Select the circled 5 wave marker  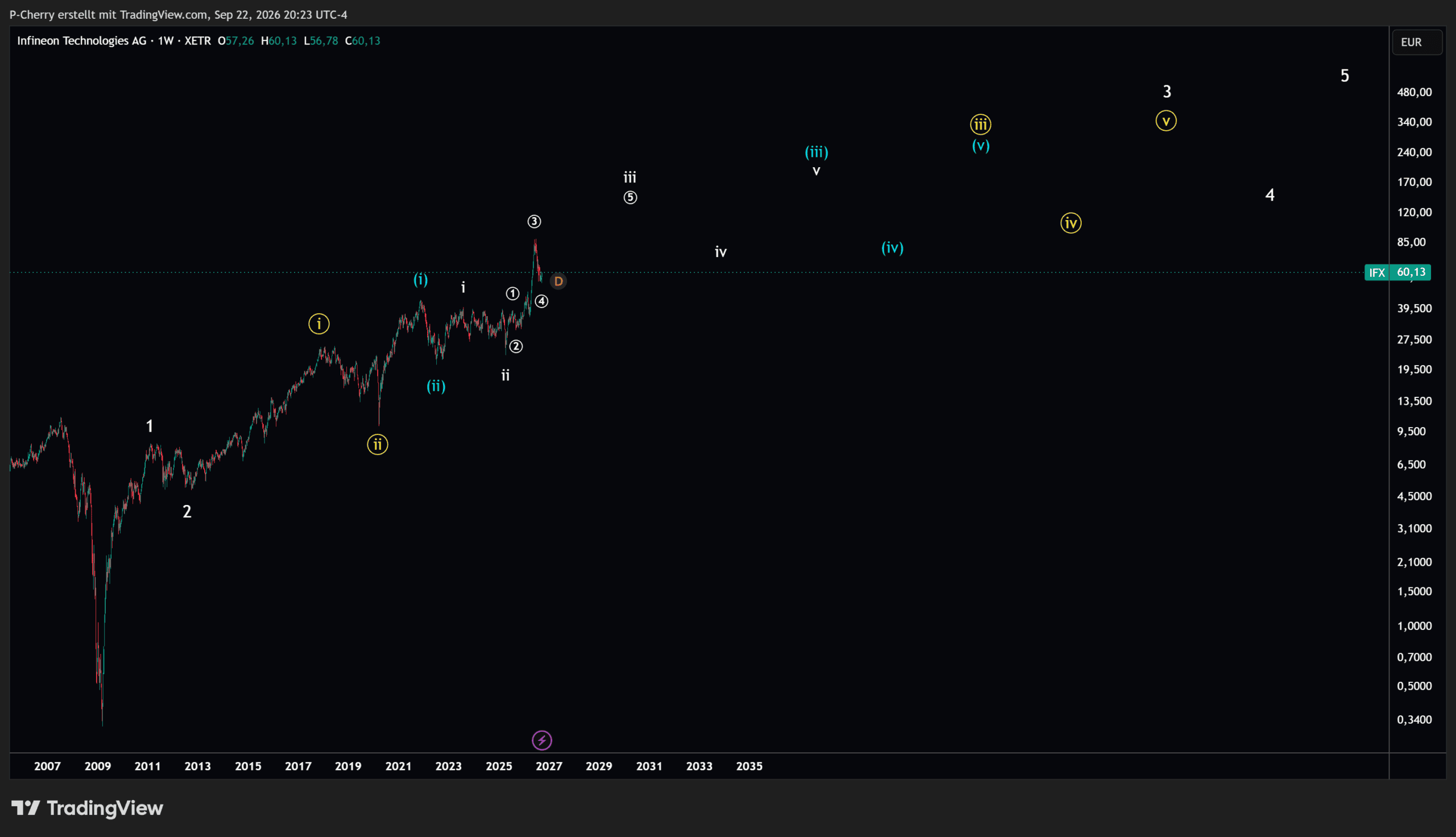(630, 198)
